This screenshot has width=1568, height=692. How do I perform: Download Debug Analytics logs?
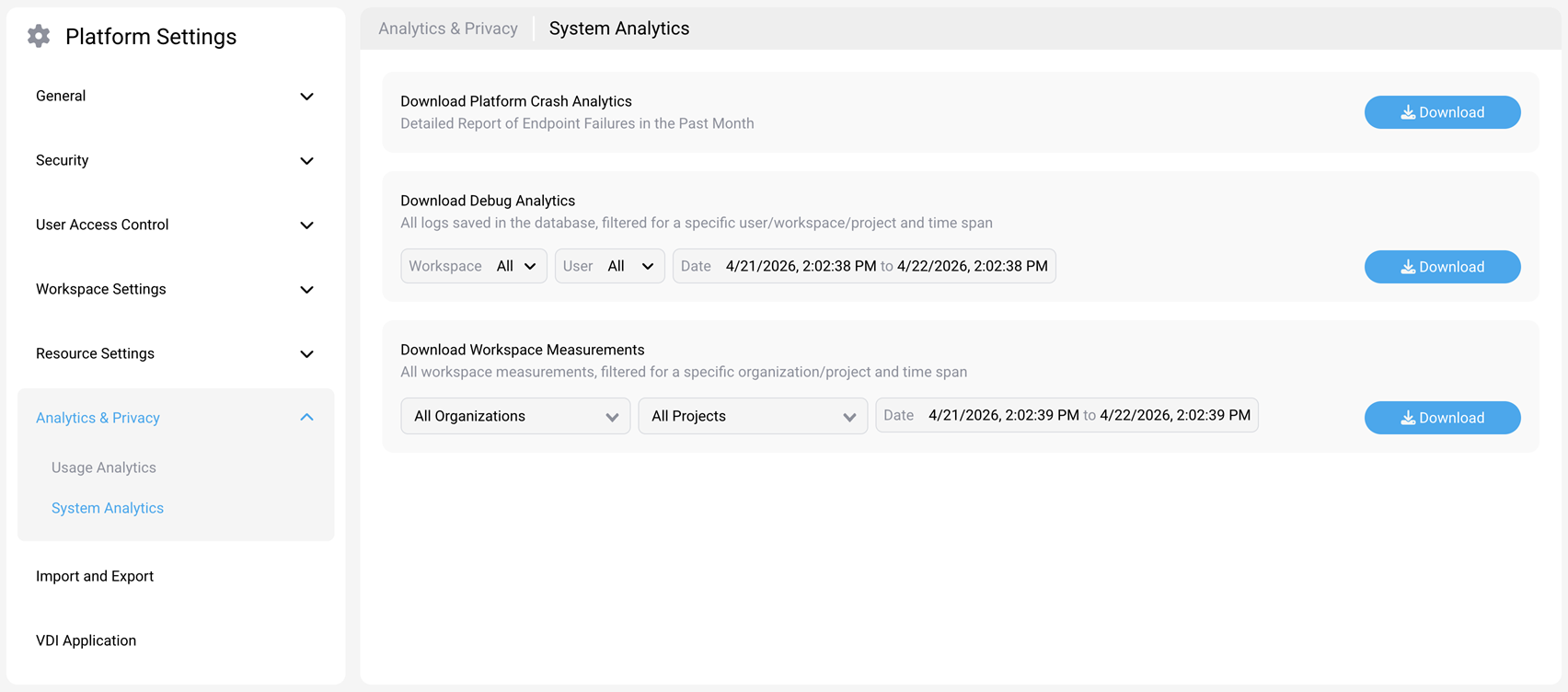(1442, 267)
